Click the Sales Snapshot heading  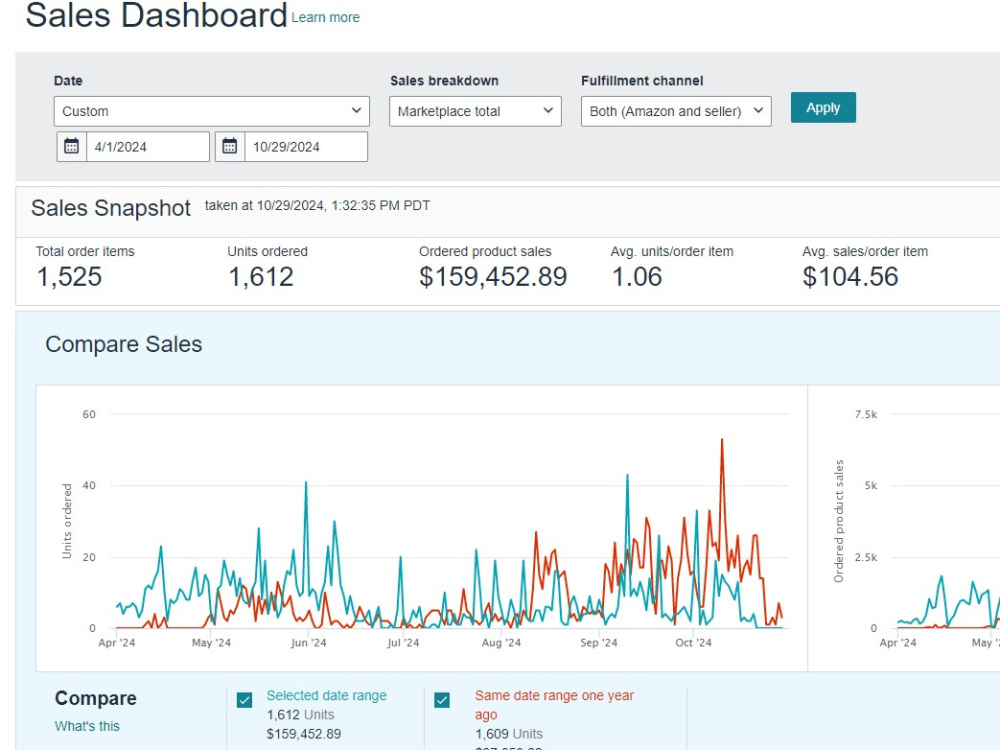[111, 208]
